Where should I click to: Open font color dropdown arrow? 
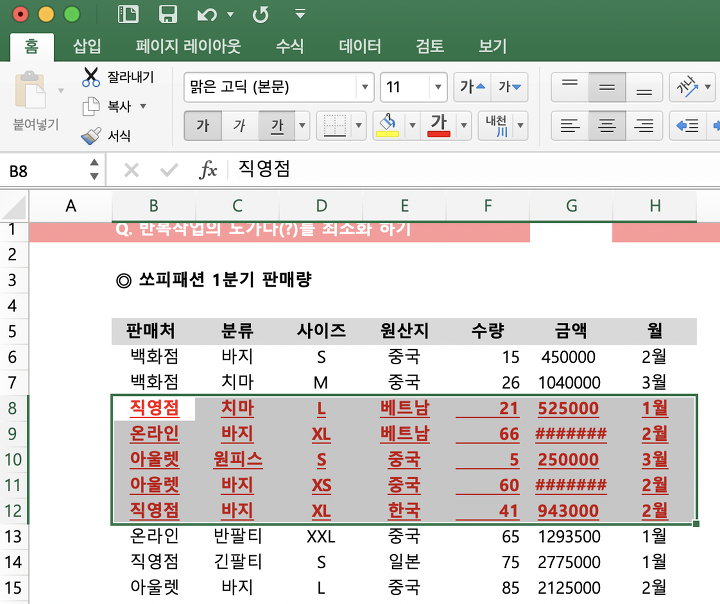coord(464,125)
